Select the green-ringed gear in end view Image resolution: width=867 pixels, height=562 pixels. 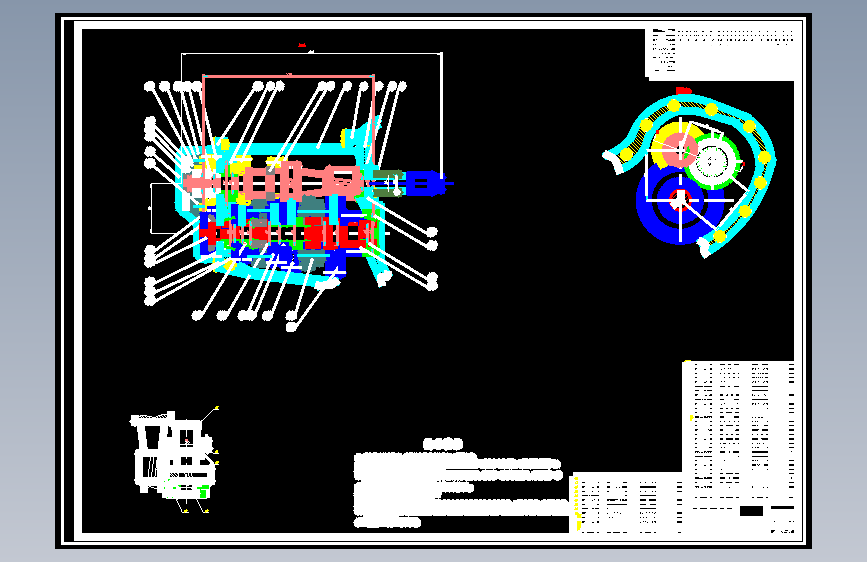712,161
